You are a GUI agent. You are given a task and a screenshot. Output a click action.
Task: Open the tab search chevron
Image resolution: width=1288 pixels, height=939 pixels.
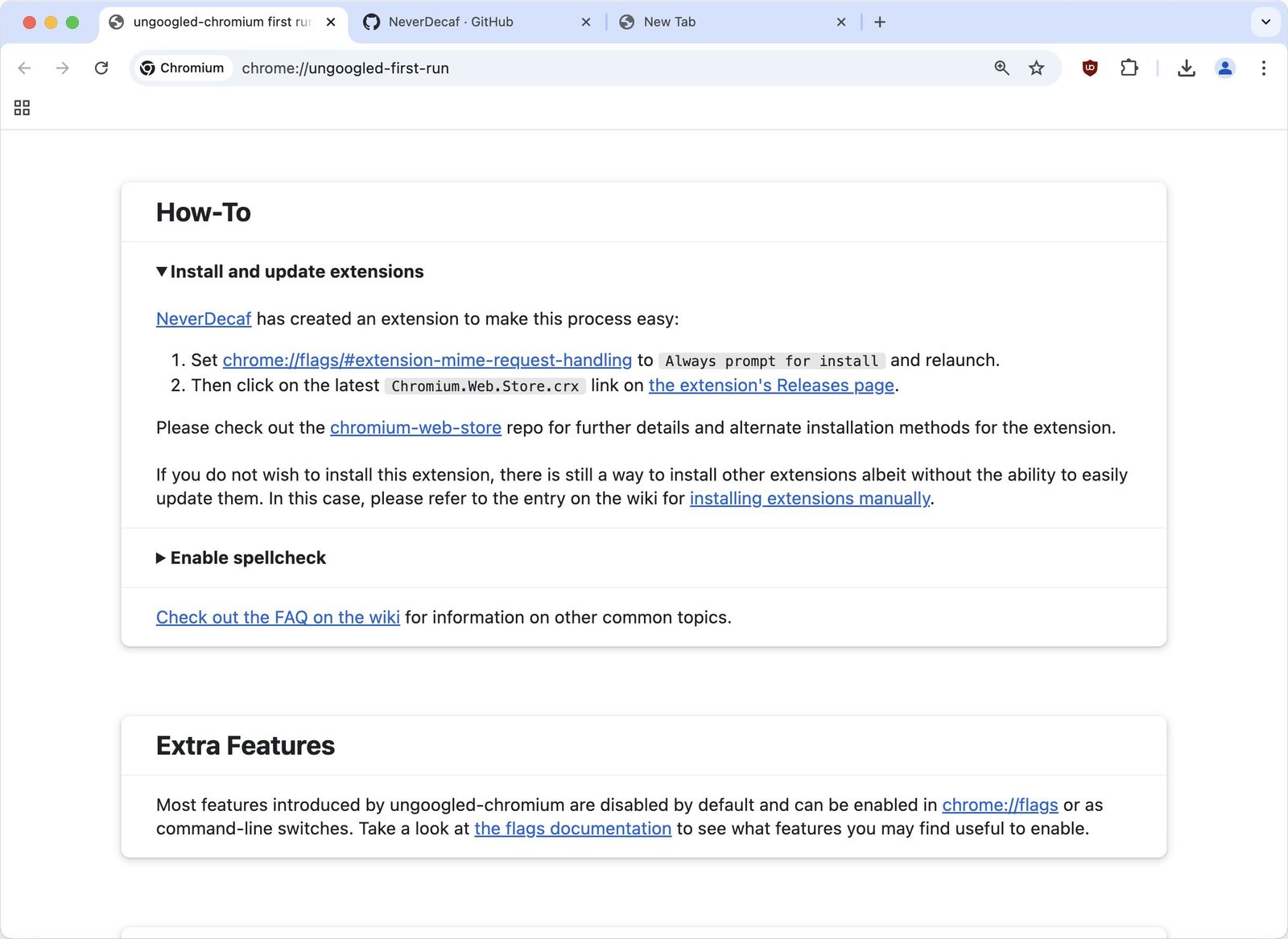point(1264,22)
